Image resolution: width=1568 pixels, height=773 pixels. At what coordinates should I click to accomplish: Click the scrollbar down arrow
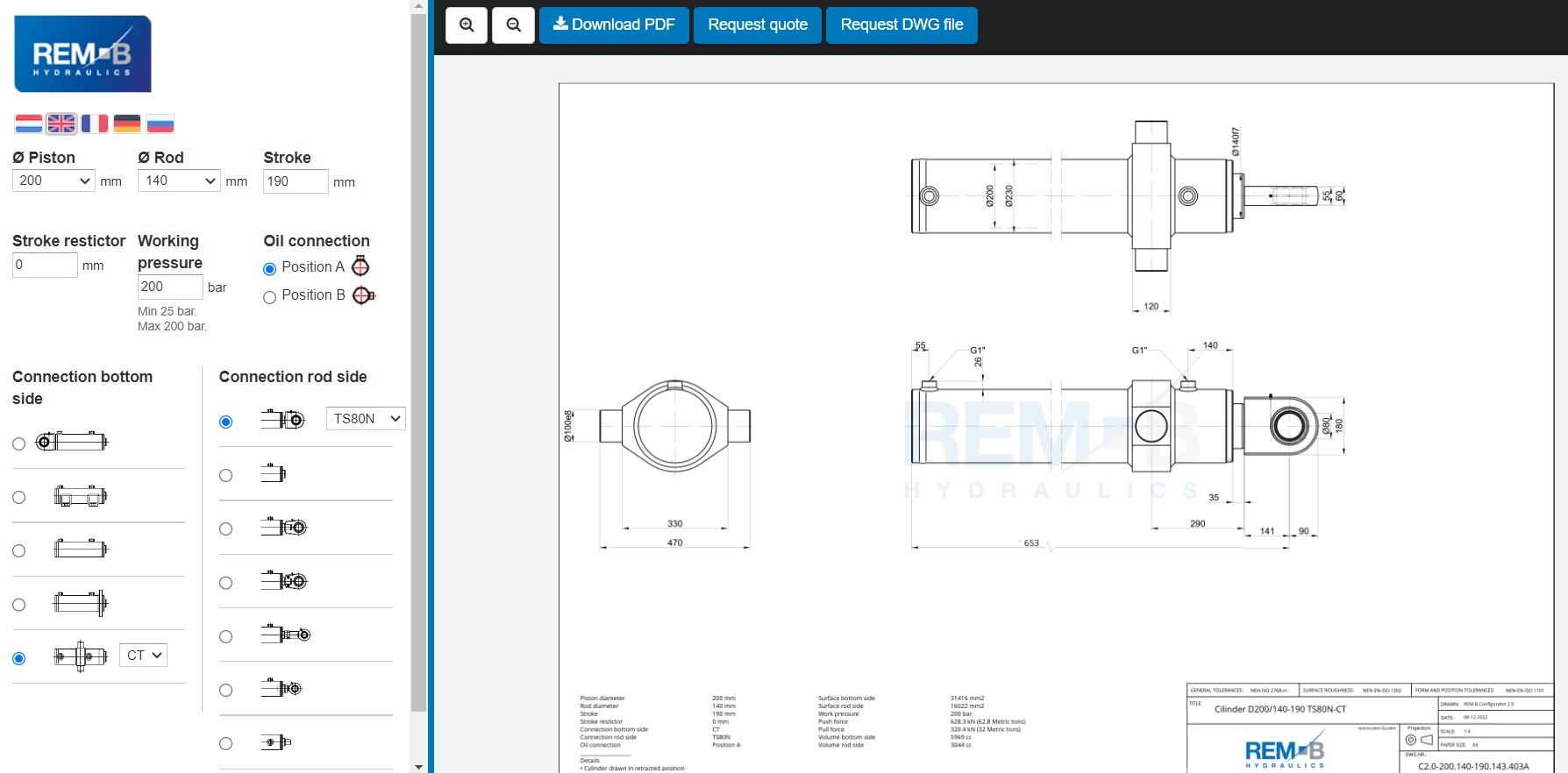[x=418, y=767]
